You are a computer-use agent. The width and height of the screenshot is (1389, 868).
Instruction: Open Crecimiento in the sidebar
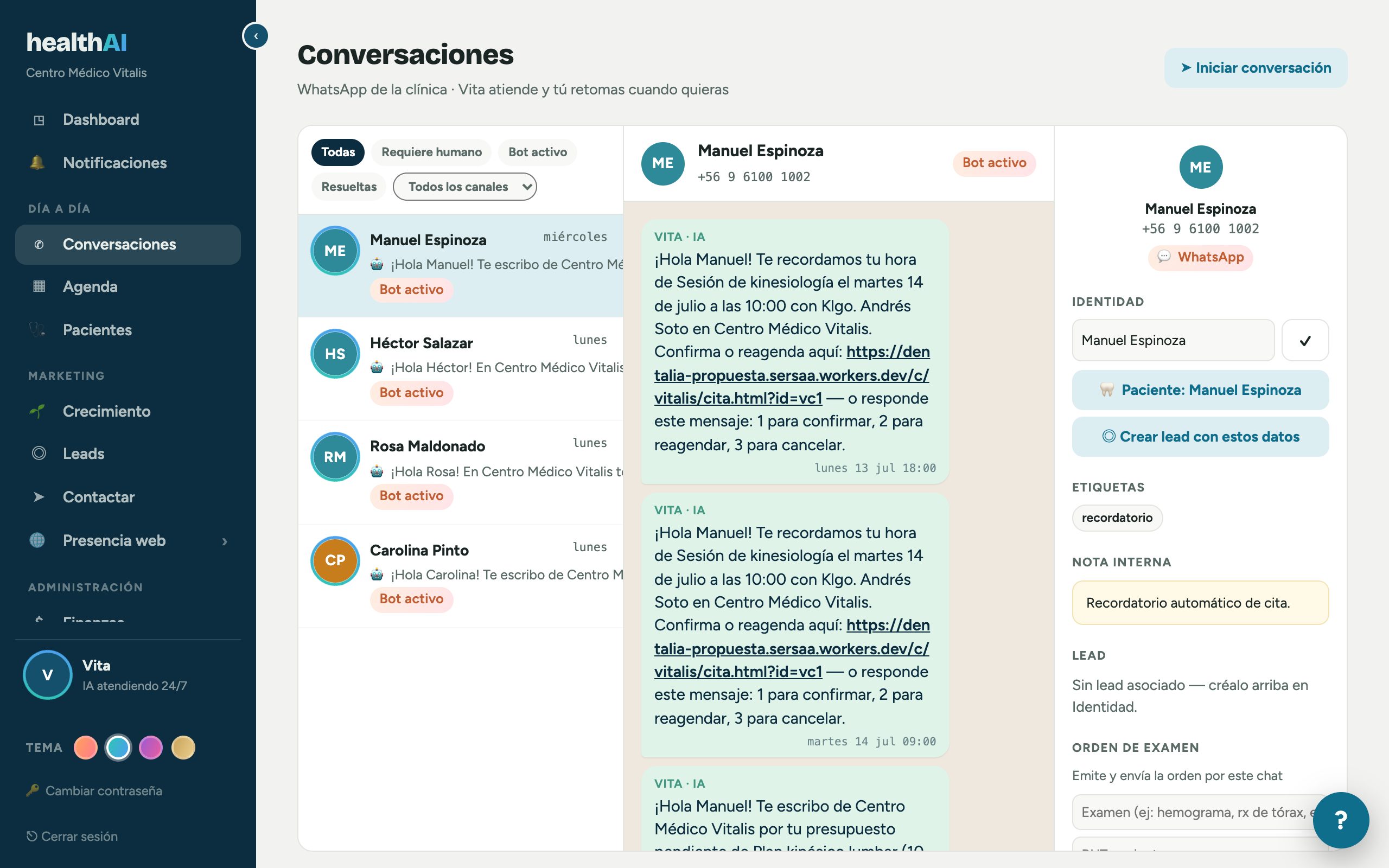(128, 411)
